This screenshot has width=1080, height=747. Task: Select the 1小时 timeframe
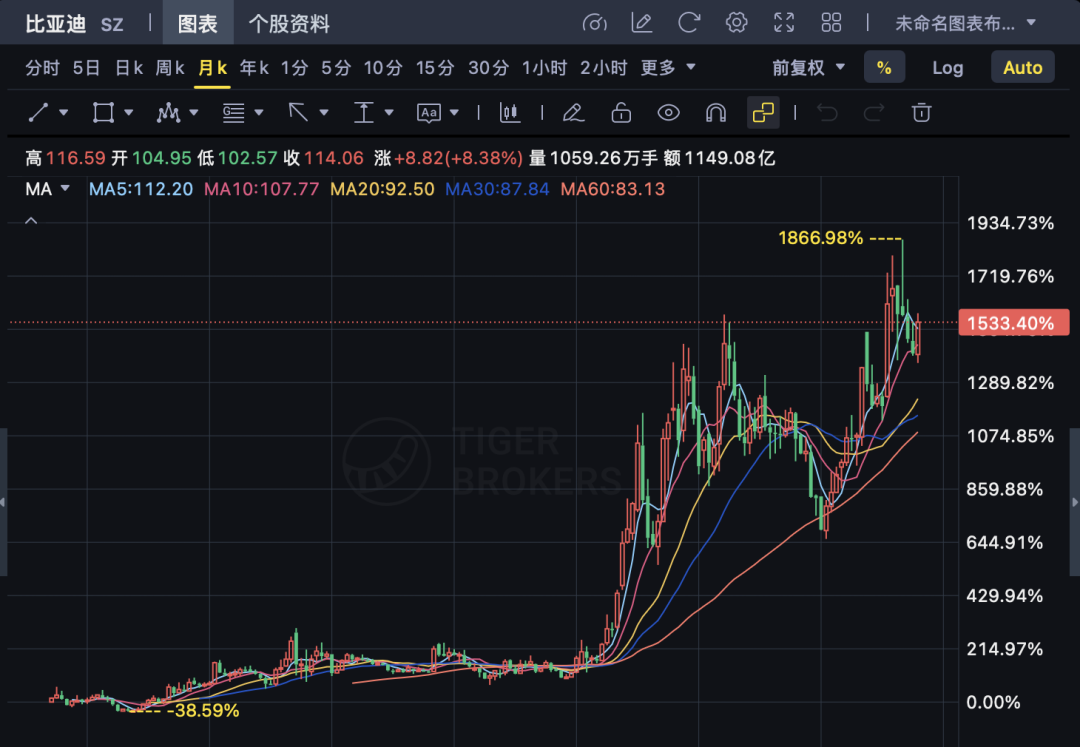click(x=544, y=67)
